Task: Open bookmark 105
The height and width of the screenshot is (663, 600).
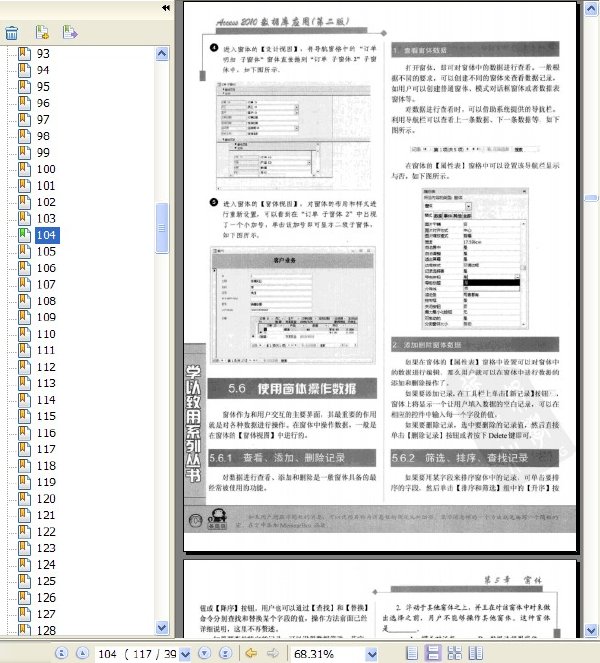Action: coord(46,252)
